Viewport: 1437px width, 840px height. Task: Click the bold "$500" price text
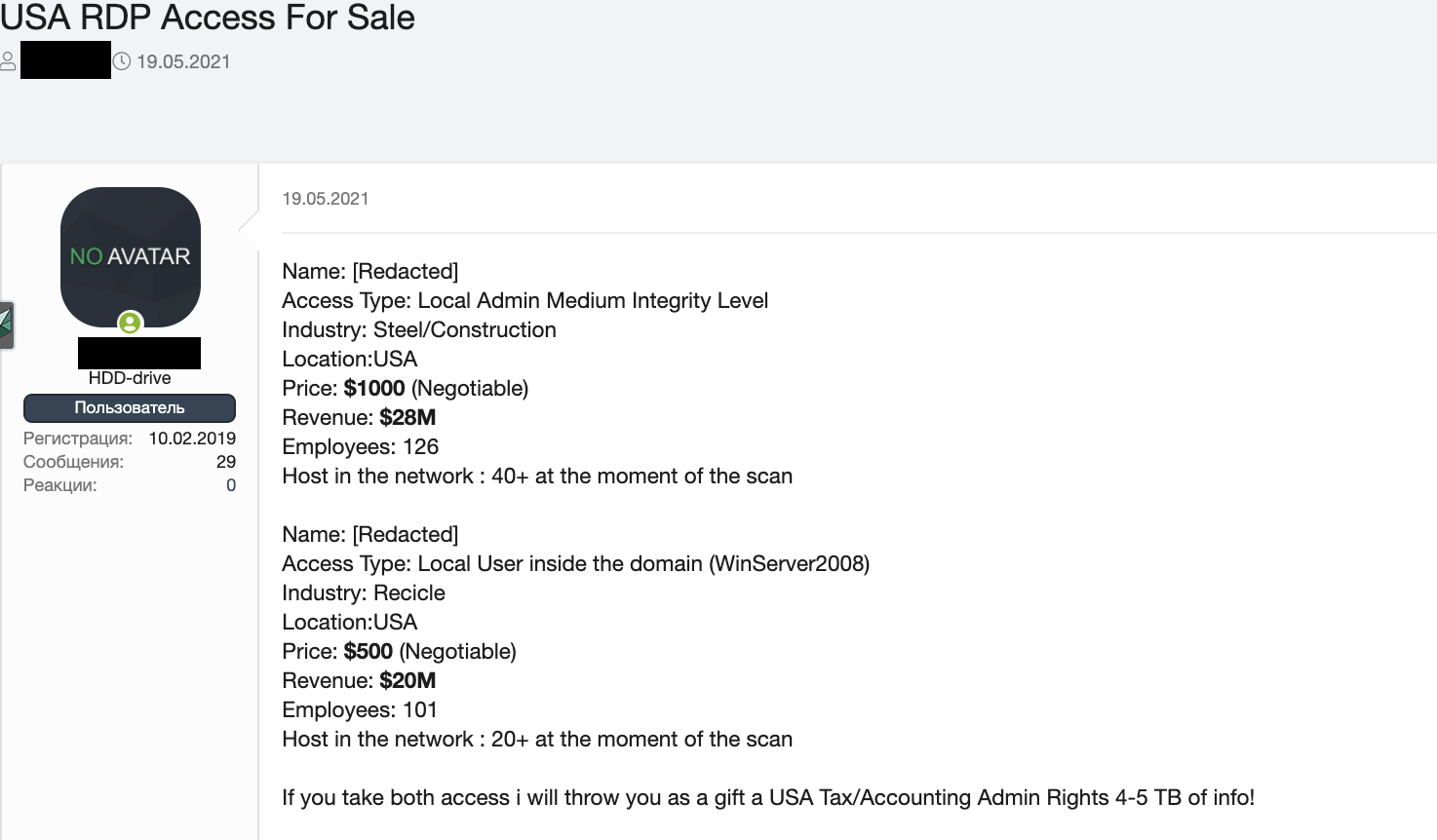click(369, 652)
